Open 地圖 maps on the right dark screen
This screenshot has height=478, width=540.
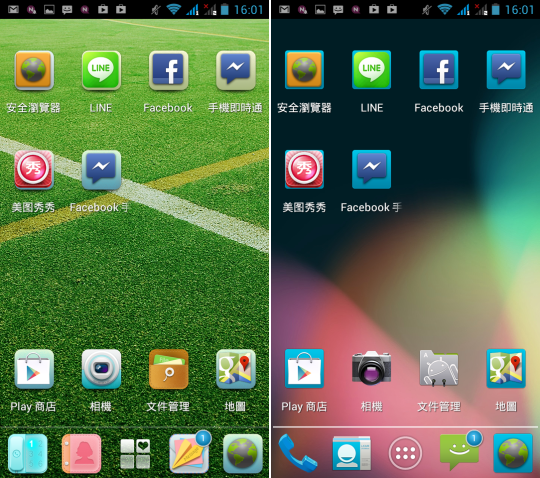(x=506, y=369)
